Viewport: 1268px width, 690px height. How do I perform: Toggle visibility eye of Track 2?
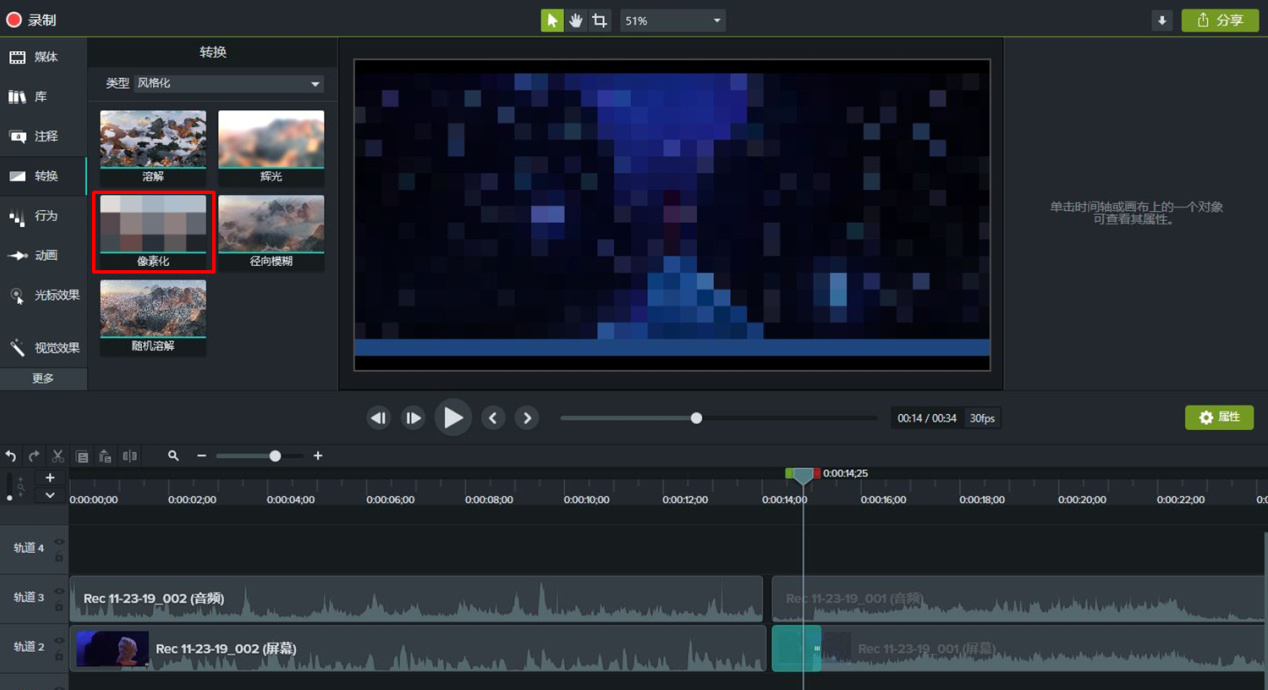(x=59, y=641)
